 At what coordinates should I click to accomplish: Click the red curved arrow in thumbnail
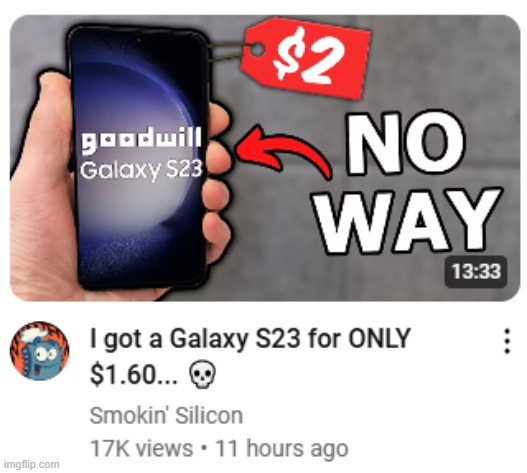(x=283, y=151)
